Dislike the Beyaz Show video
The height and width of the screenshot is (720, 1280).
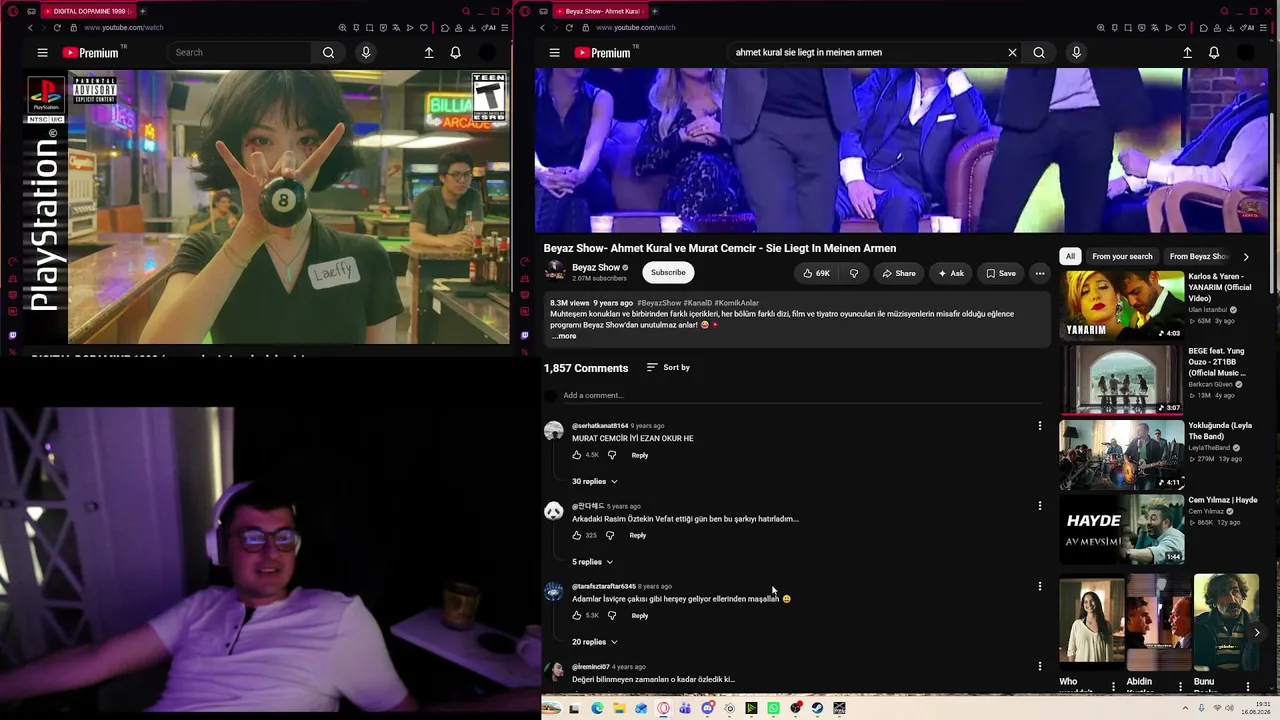(853, 273)
